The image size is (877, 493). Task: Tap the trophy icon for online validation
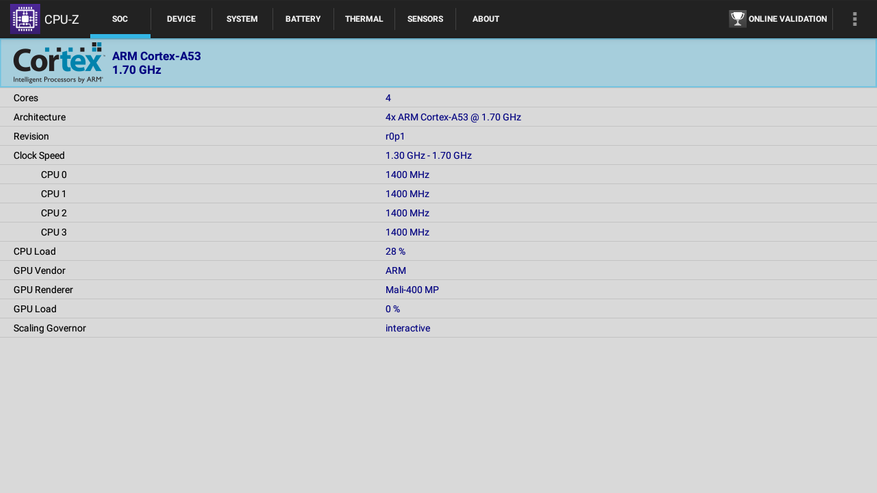737,19
